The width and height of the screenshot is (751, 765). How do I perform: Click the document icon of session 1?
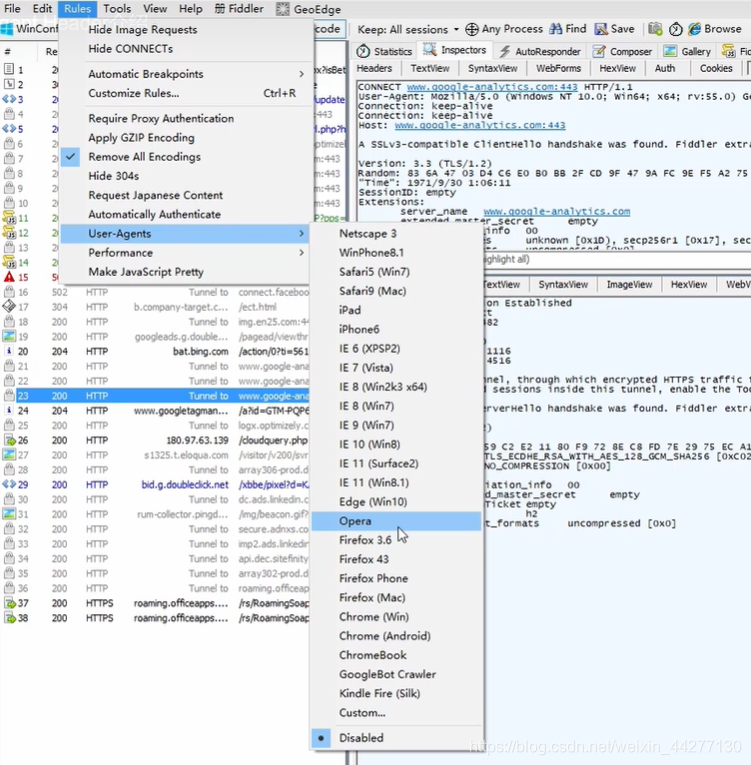coord(9,69)
